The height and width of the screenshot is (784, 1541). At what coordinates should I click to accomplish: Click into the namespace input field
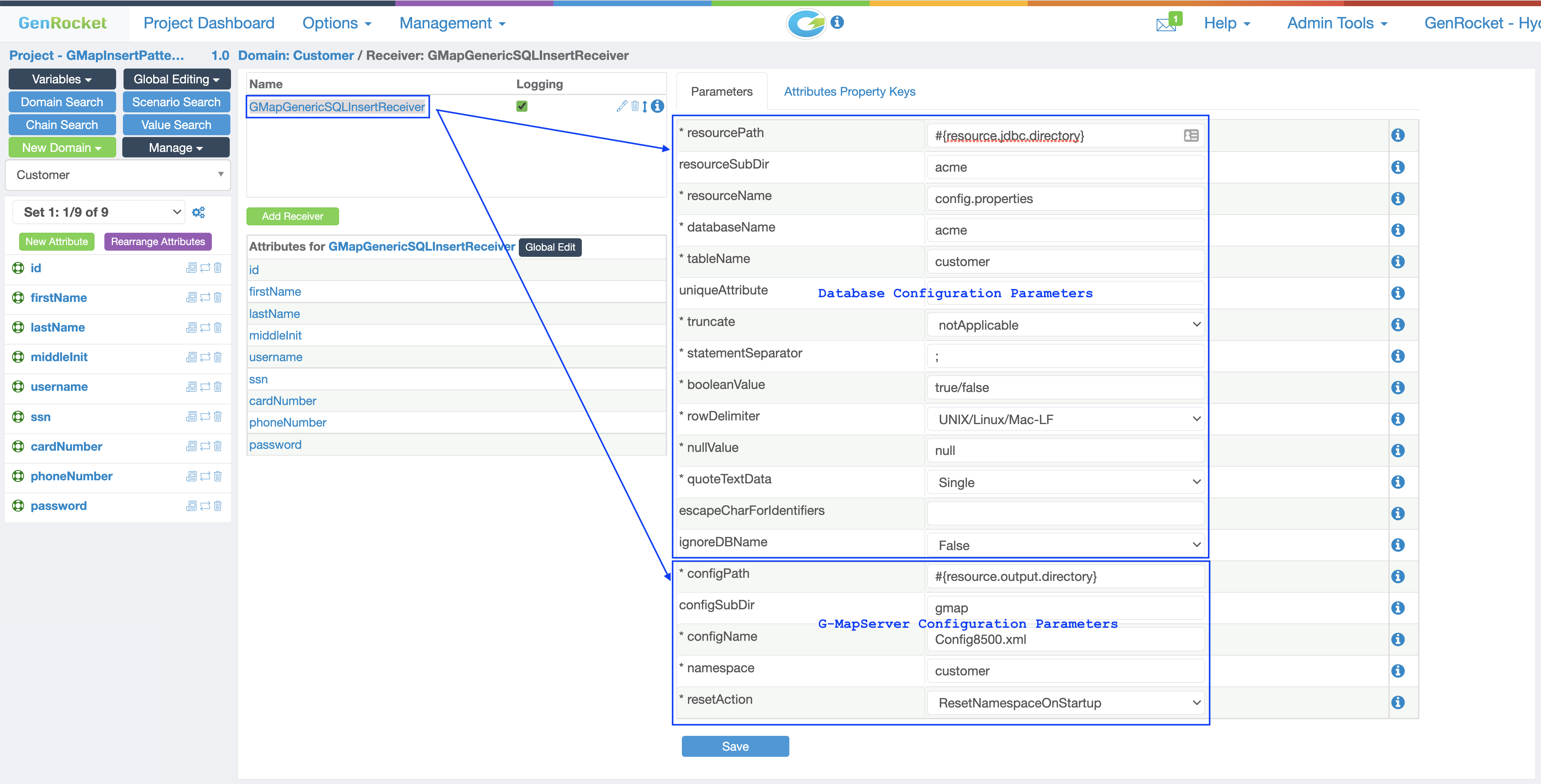[1065, 671]
